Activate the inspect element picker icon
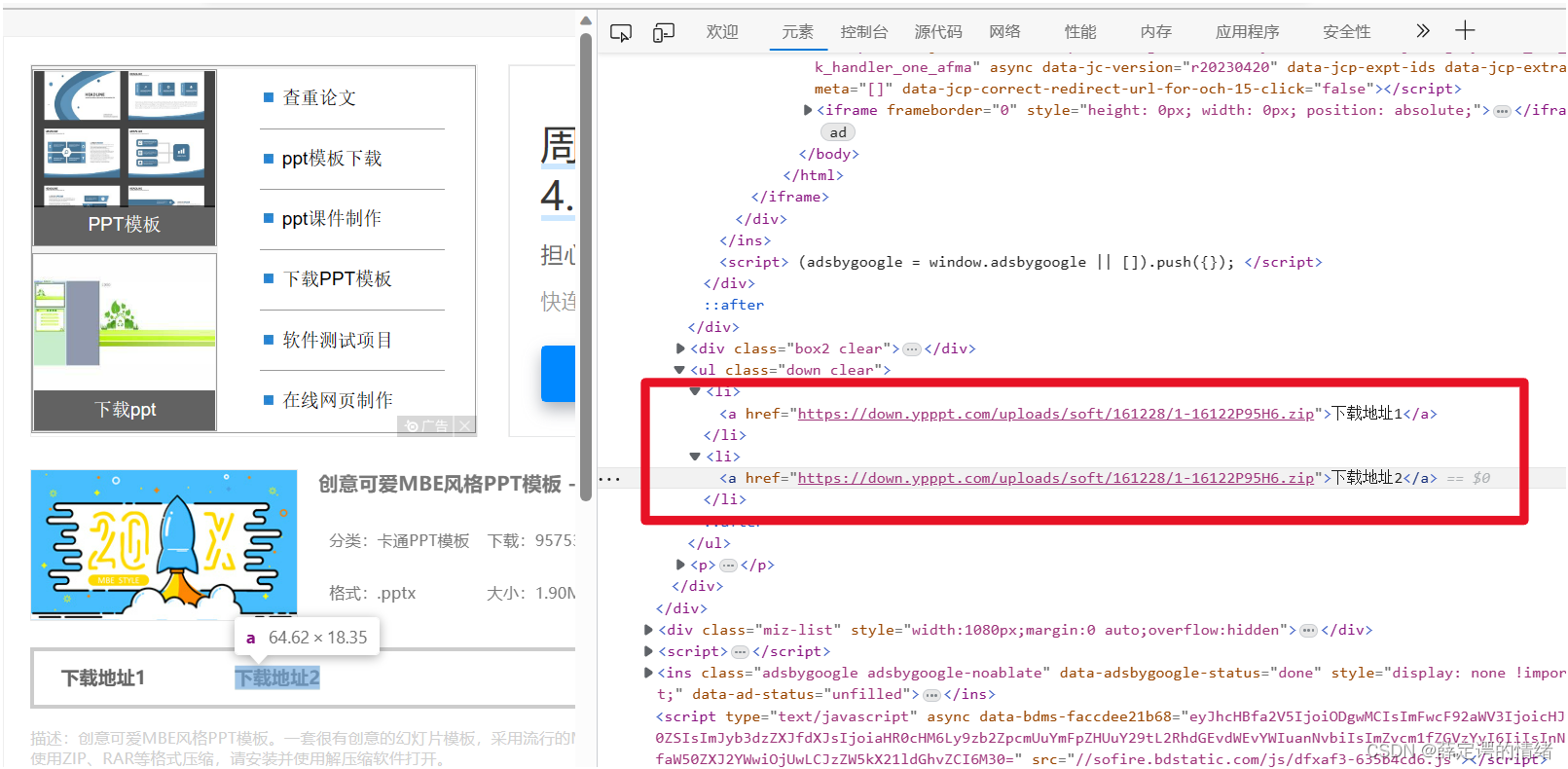Screen dimensions: 1568x769 click(x=620, y=33)
